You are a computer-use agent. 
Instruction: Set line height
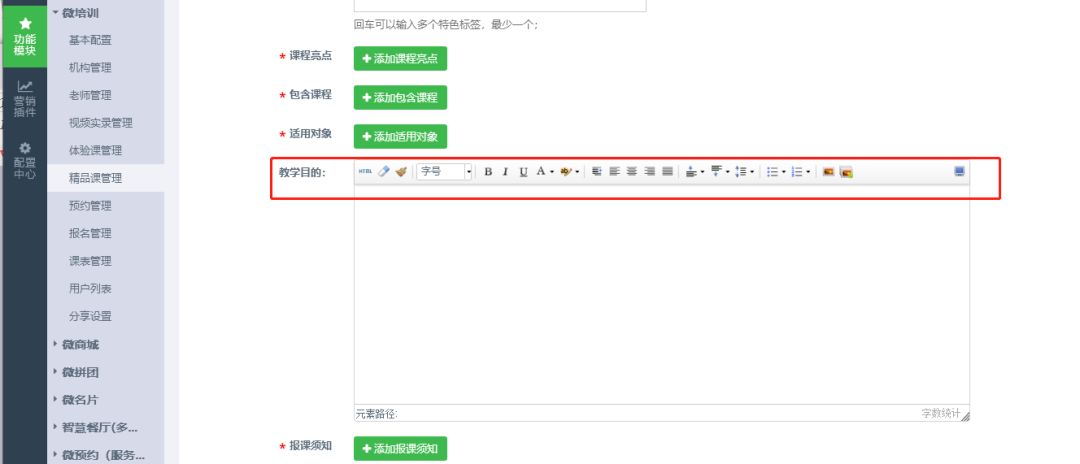(x=741, y=171)
